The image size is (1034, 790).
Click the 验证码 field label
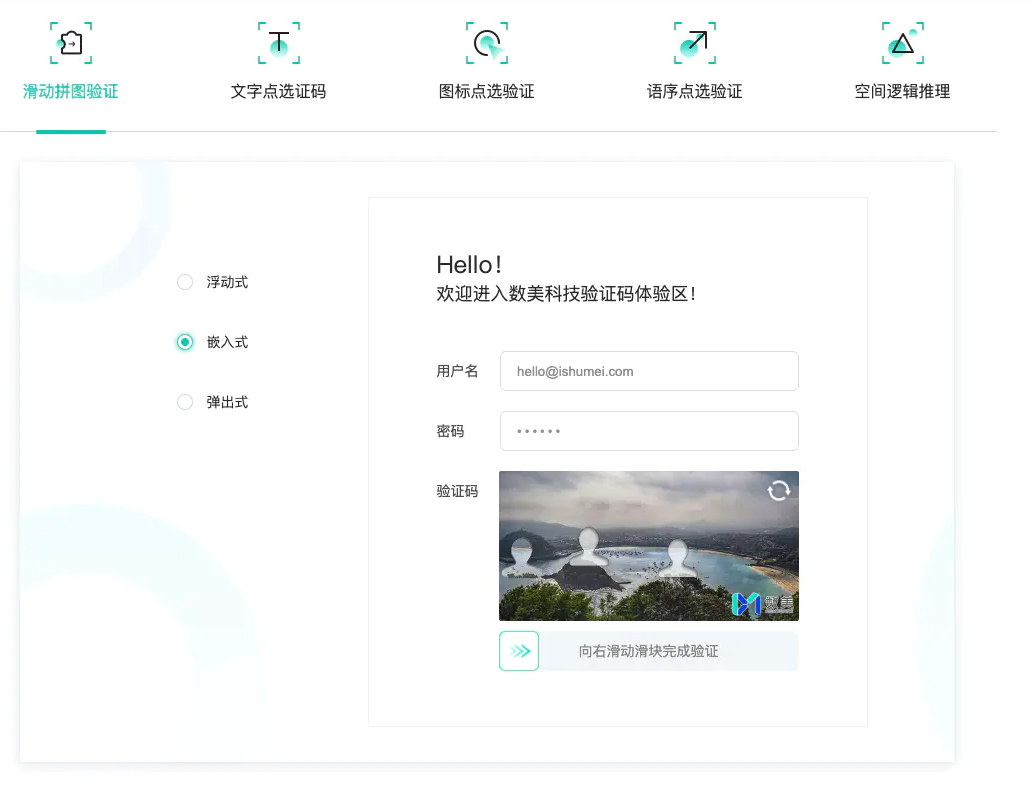coord(458,491)
